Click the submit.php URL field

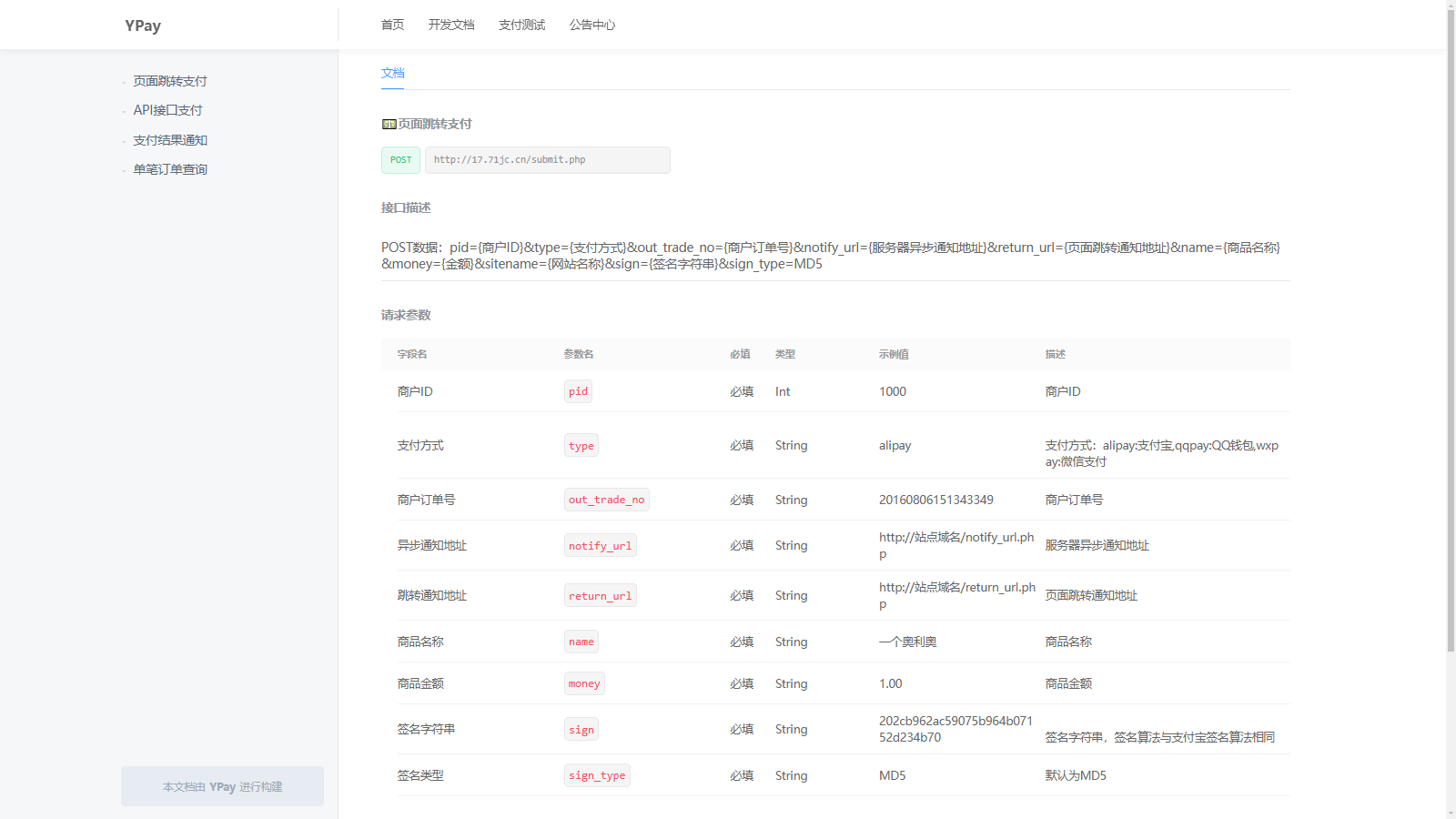[x=547, y=160]
